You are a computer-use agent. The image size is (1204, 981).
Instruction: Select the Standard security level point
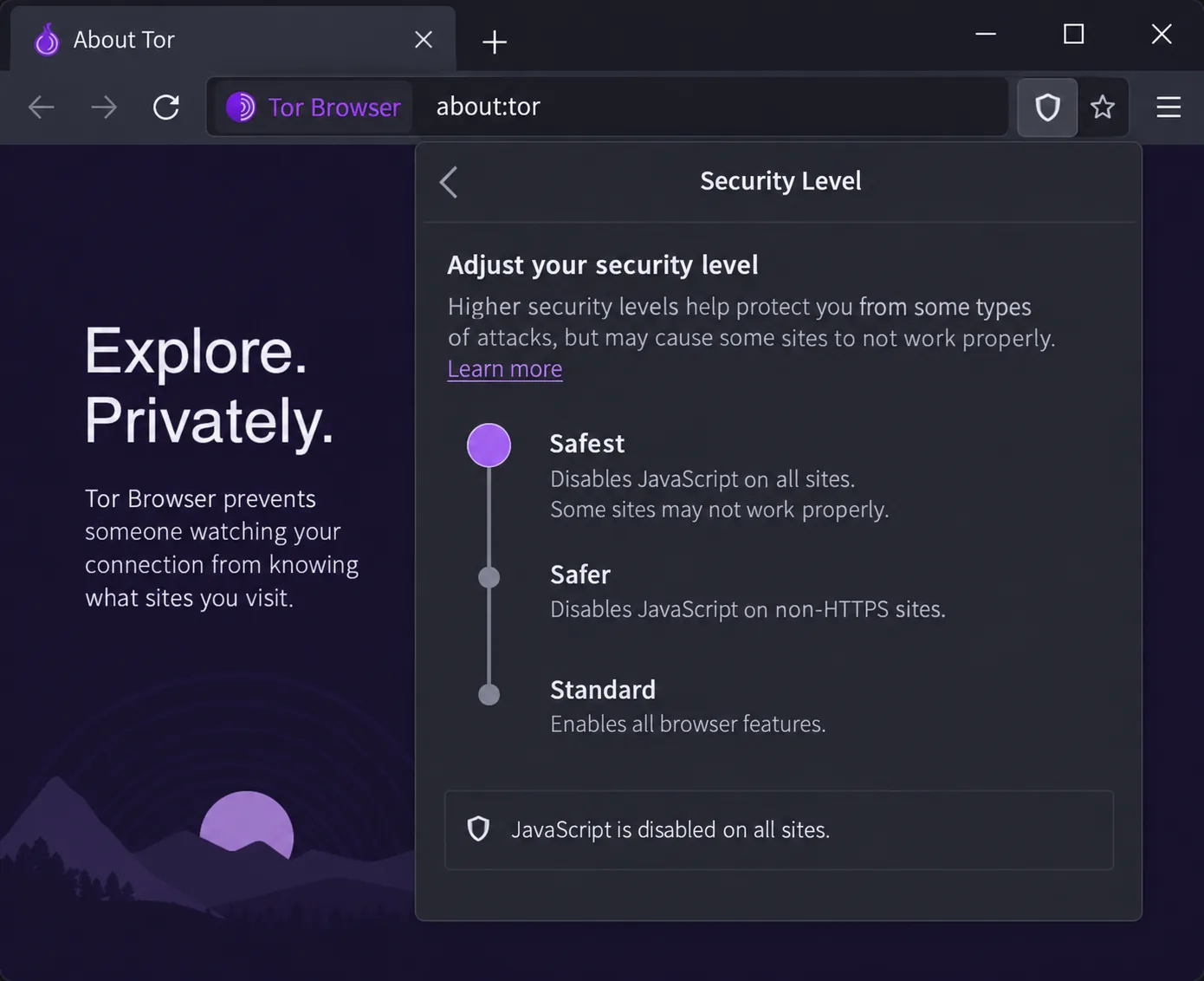[489, 694]
